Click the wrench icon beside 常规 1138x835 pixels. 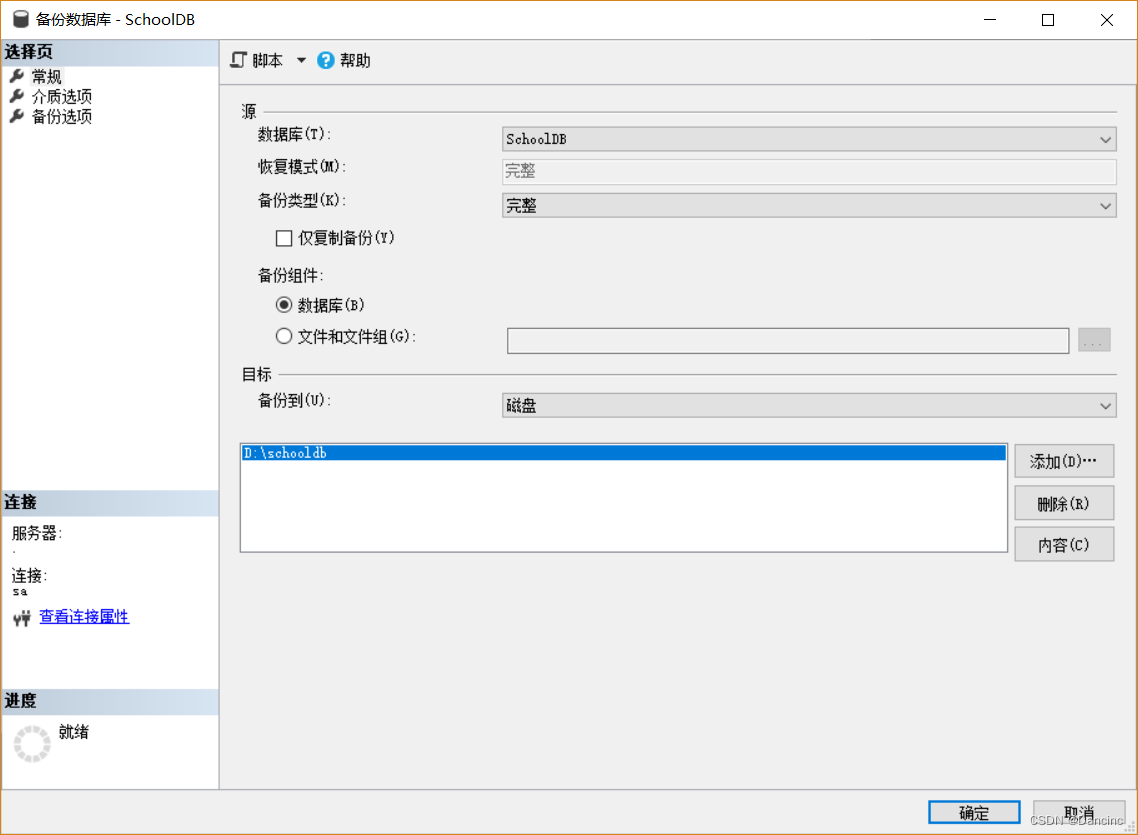[x=17, y=76]
